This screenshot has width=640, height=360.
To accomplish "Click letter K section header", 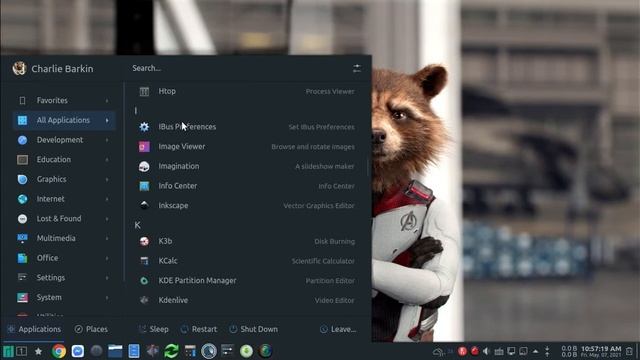I will click(138, 225).
